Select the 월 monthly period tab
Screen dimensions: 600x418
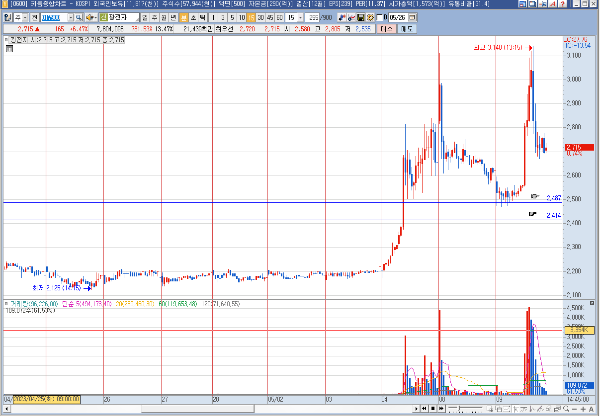pos(164,18)
